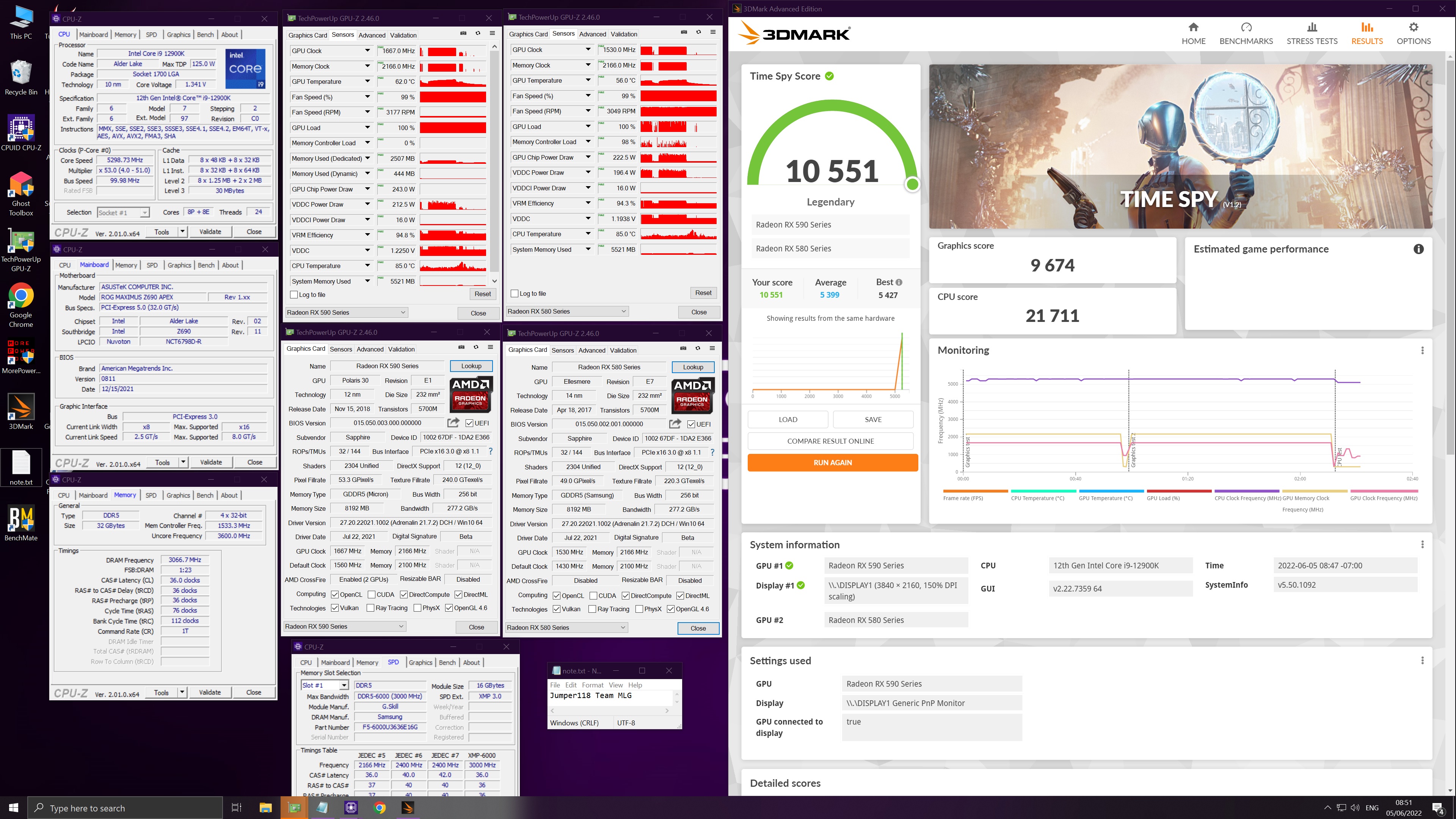Open Windows Start menu
The height and width of the screenshot is (819, 1456).
pyautogui.click(x=14, y=808)
